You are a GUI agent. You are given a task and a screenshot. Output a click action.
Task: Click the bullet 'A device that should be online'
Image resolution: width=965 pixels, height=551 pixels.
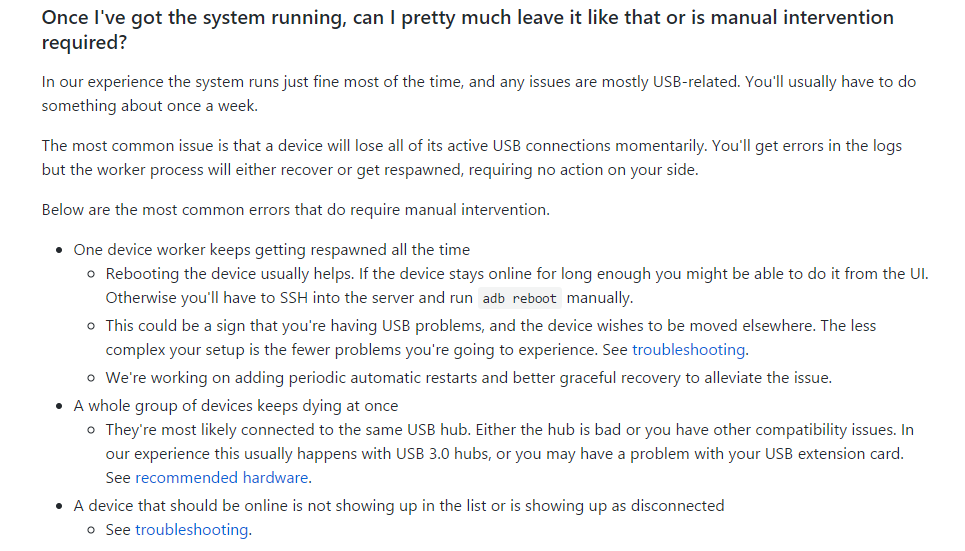tap(399, 505)
